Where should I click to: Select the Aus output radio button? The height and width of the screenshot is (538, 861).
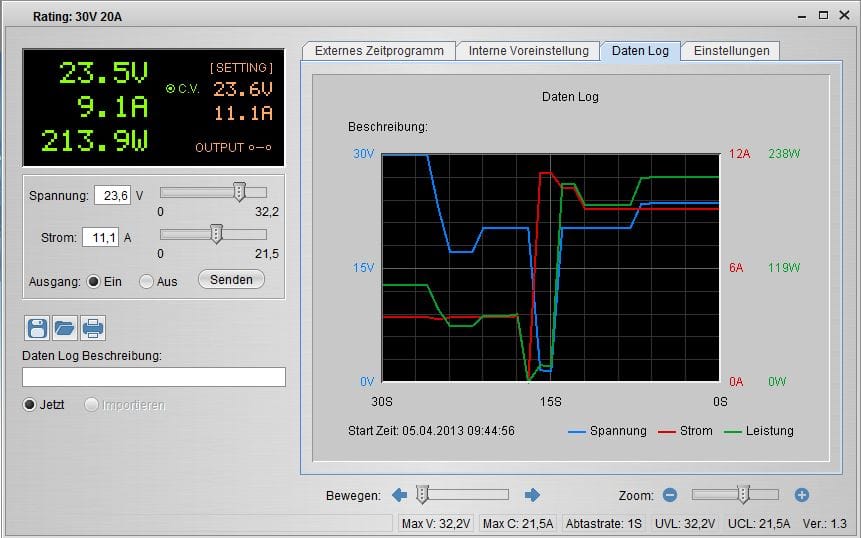pyautogui.click(x=146, y=282)
